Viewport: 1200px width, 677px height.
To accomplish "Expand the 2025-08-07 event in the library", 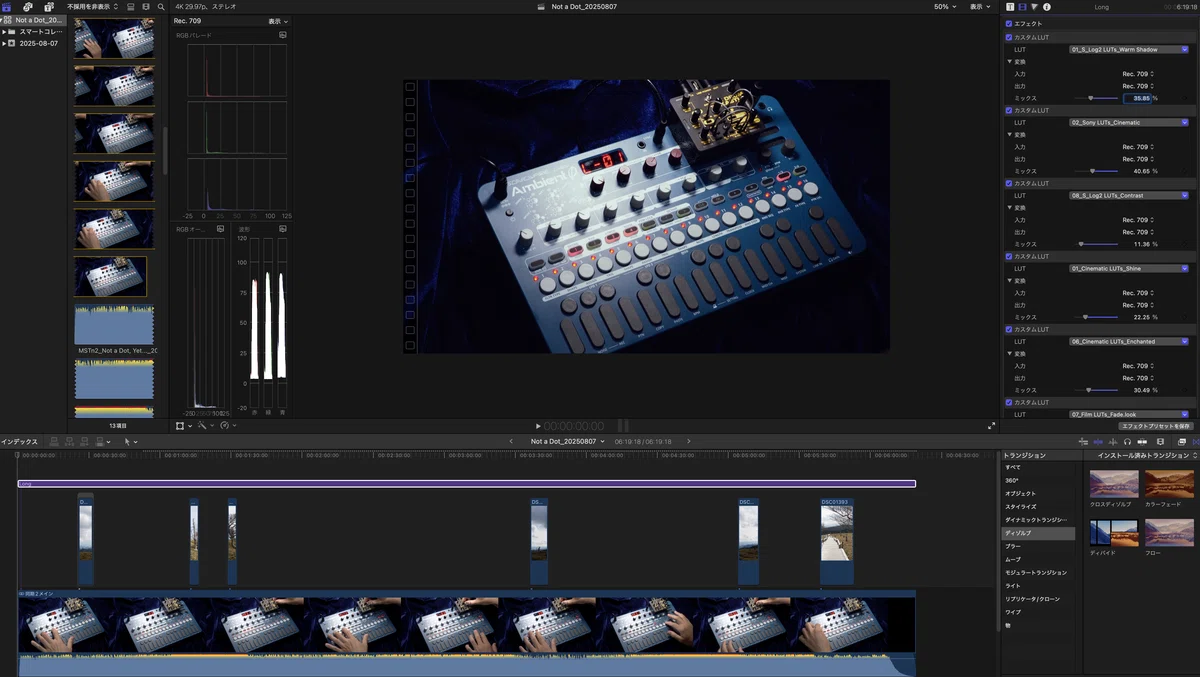I will (4, 44).
